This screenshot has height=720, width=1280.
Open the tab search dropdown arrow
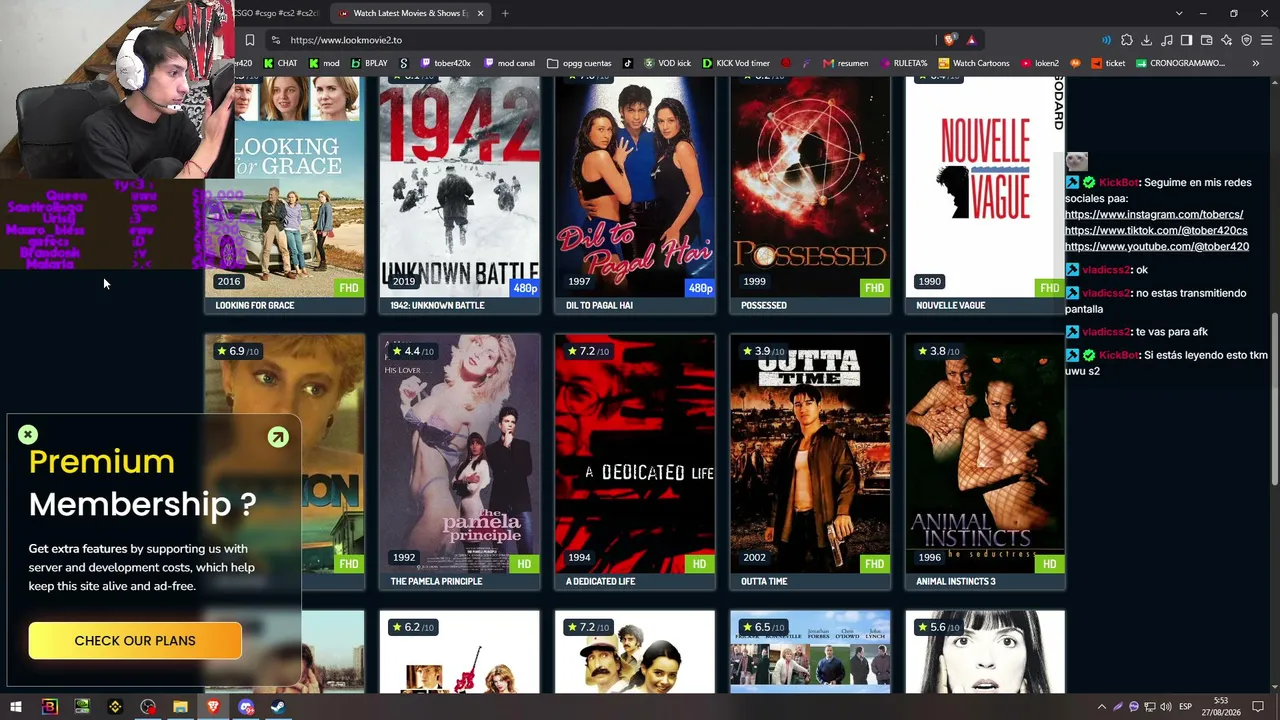pos(1179,13)
